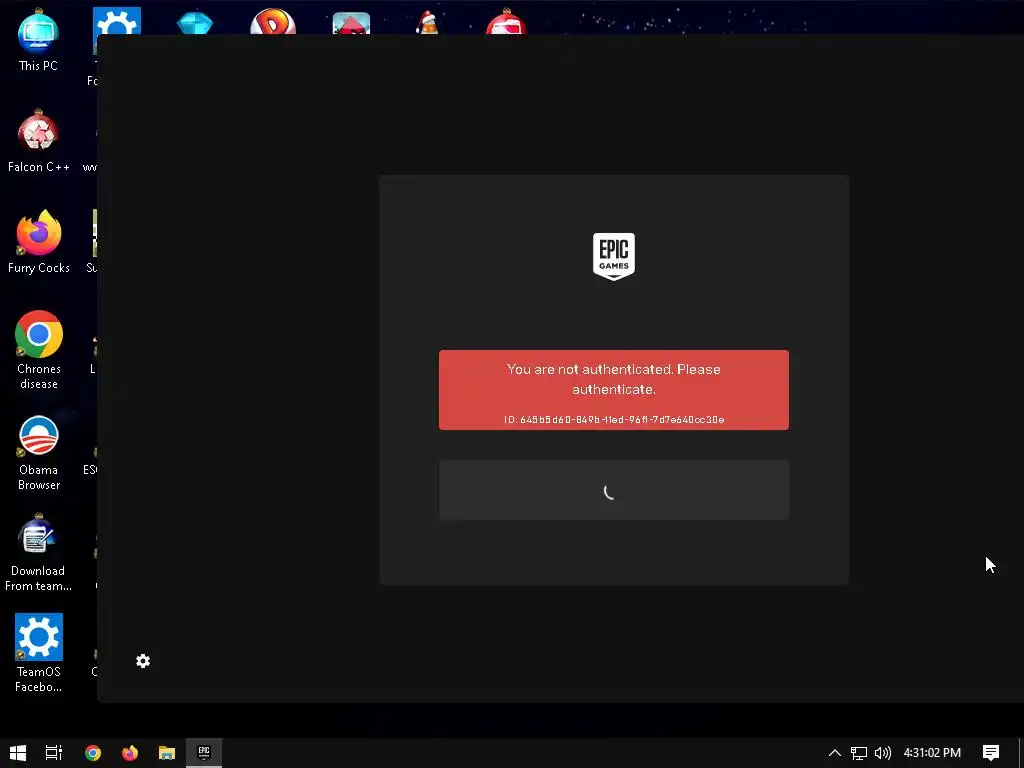Open the Epic Games launcher settings gear

pyautogui.click(x=143, y=661)
